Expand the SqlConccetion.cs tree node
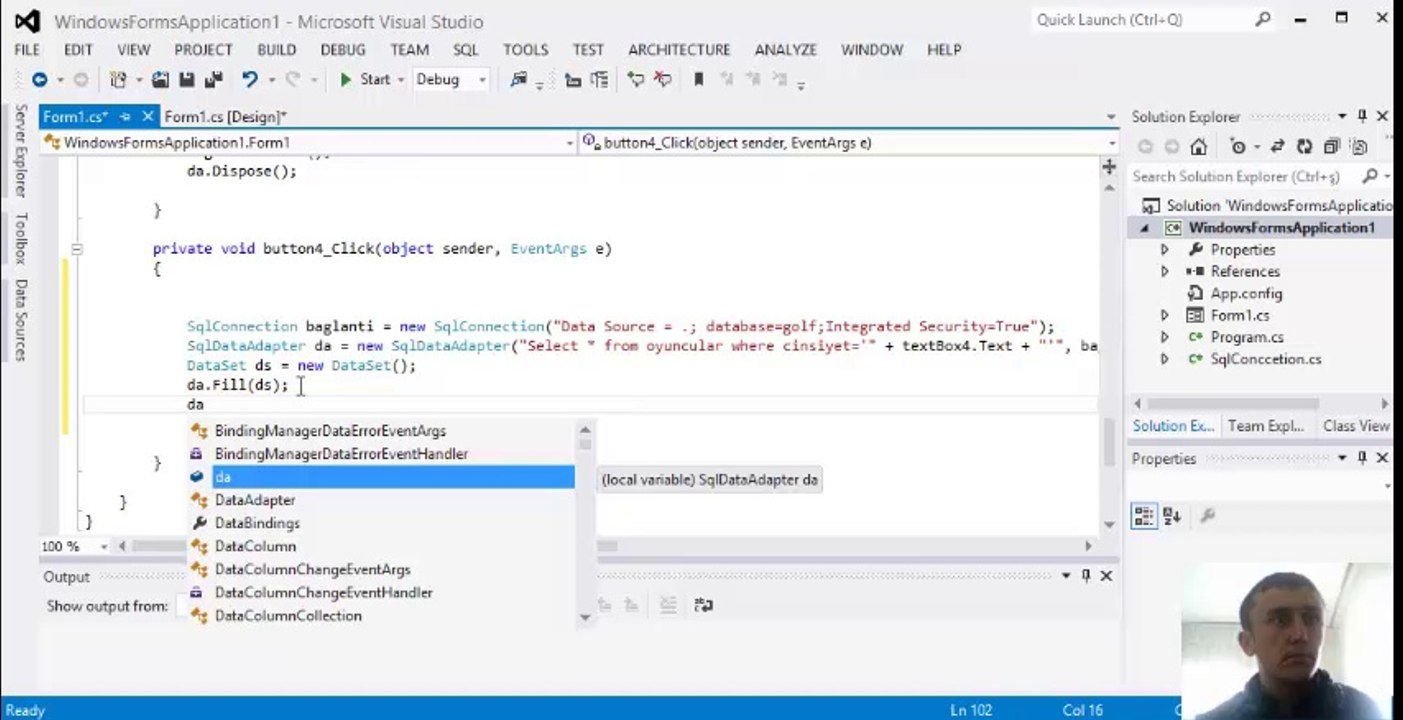 pos(1164,360)
